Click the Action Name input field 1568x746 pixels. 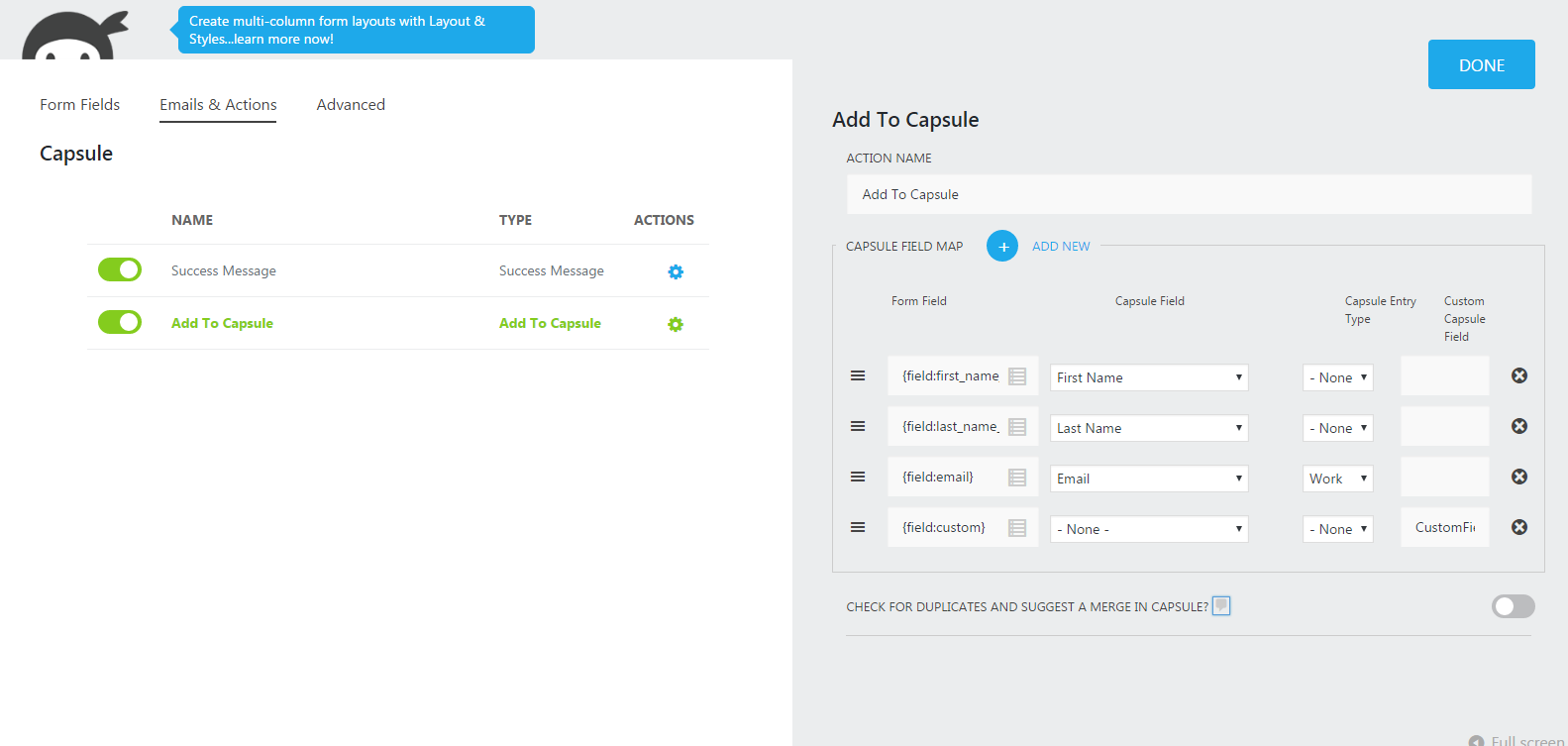(x=1189, y=194)
